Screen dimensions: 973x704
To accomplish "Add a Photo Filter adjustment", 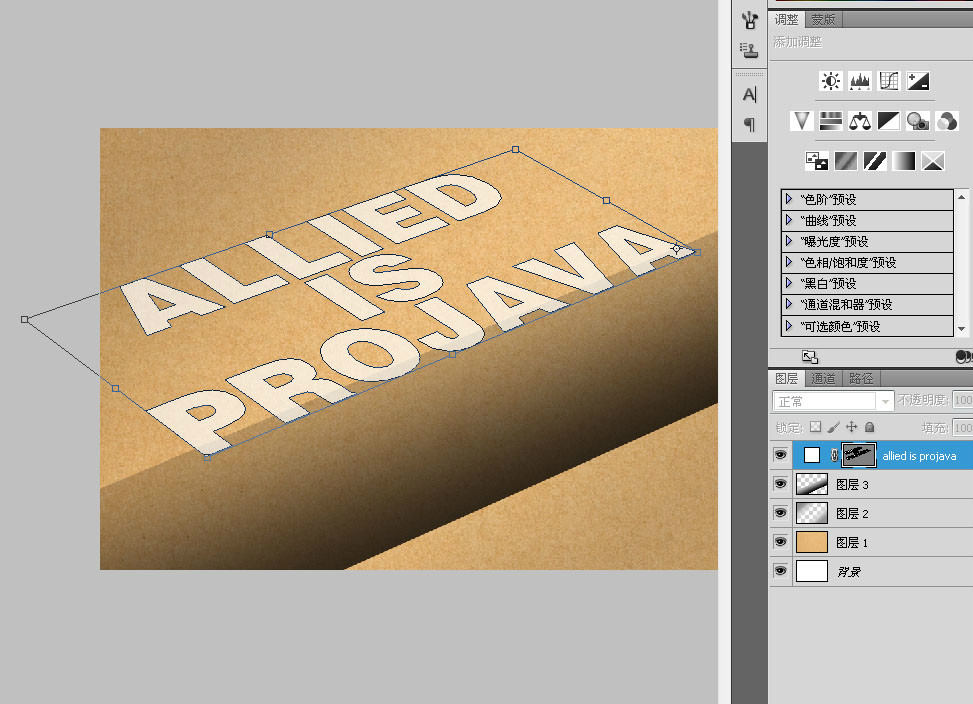I will click(917, 121).
